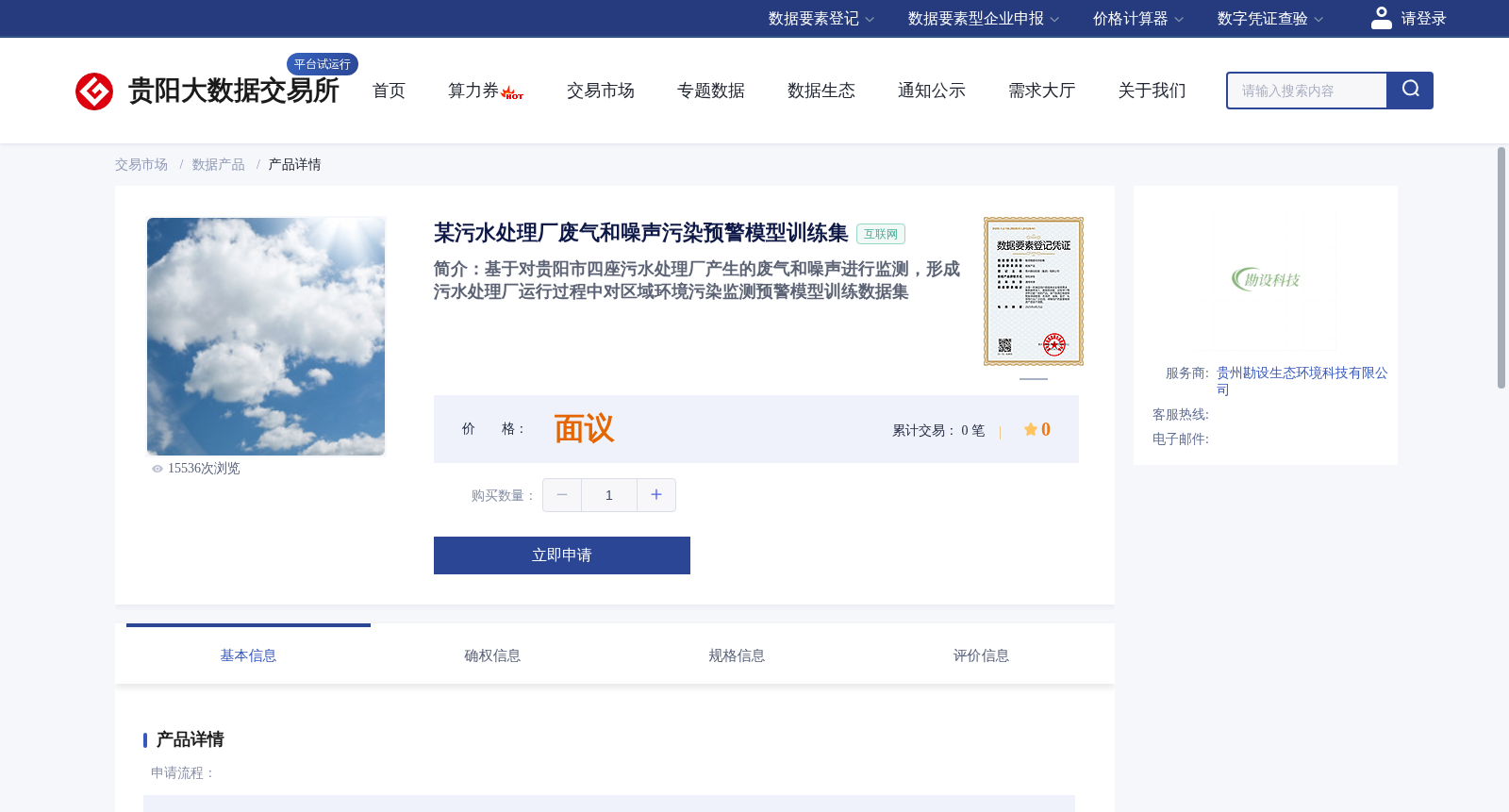This screenshot has width=1509, height=812.
Task: Go to 首页 in the navigation
Action: (389, 91)
